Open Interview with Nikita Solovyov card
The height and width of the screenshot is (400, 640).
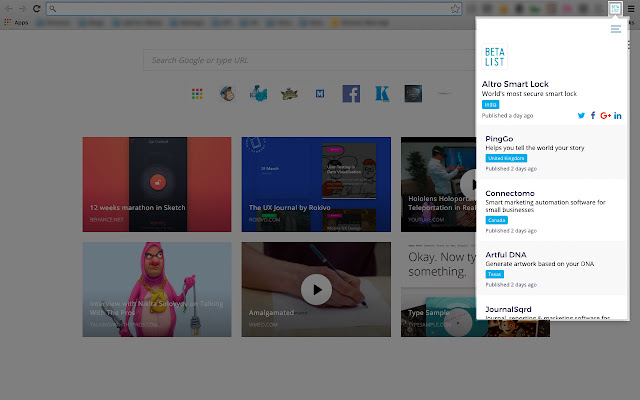157,289
